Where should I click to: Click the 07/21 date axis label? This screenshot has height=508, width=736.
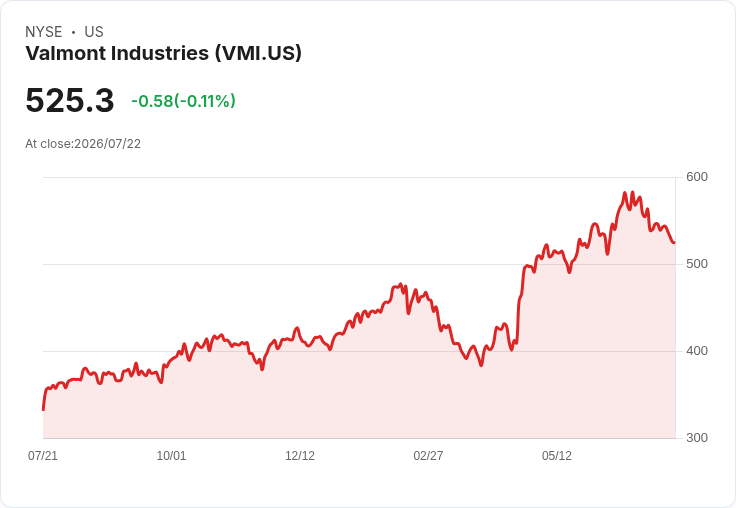pos(43,456)
